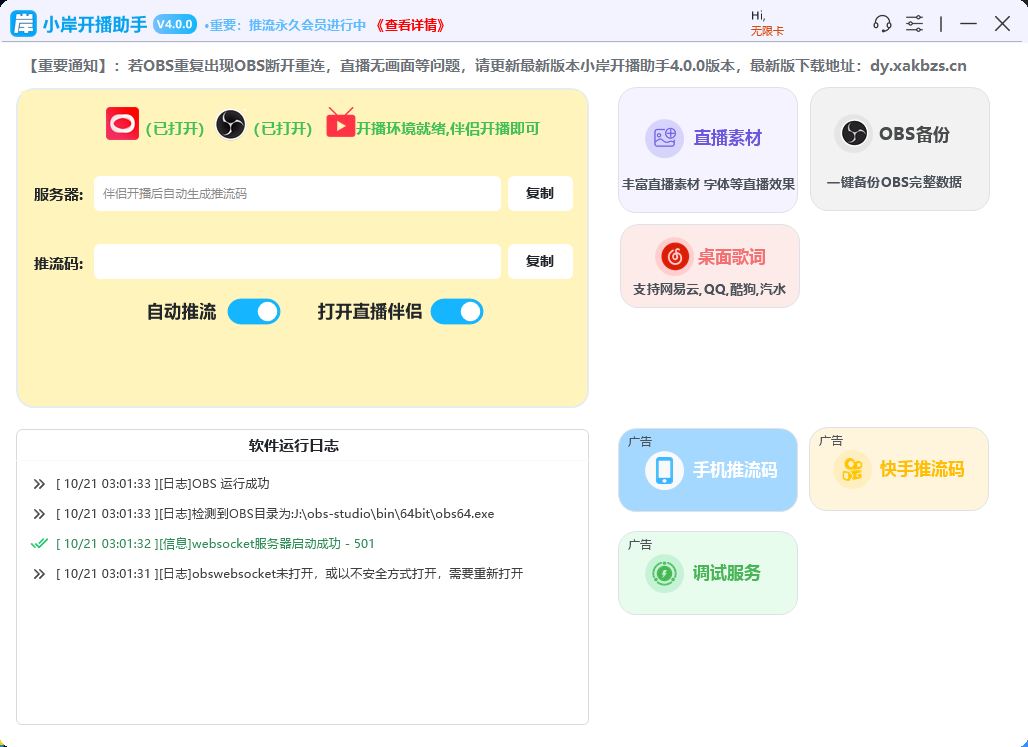Open the settings sliders icon
Viewport: 1028px width, 747px height.
coord(914,24)
